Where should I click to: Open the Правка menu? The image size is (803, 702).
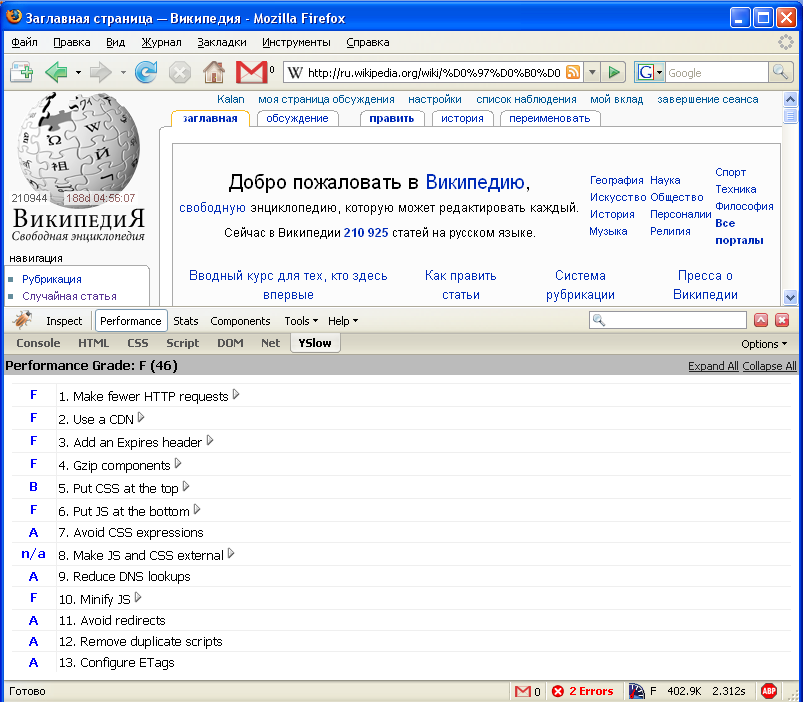click(x=72, y=42)
